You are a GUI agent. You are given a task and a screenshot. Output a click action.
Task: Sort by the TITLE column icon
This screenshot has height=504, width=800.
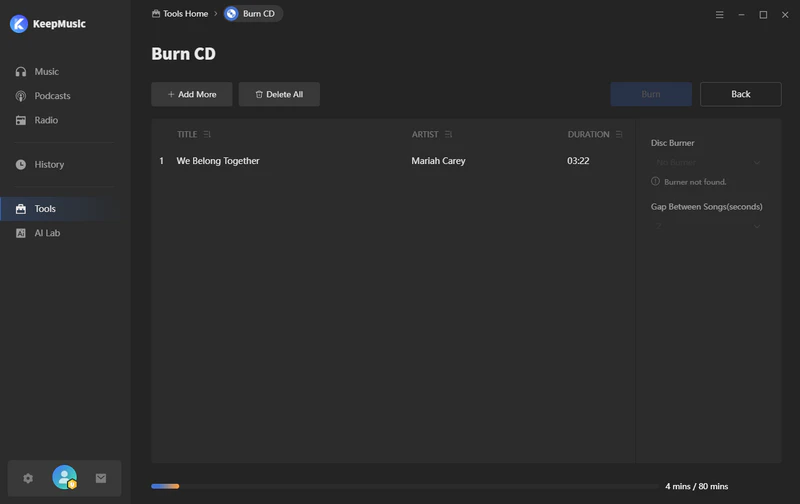207,134
